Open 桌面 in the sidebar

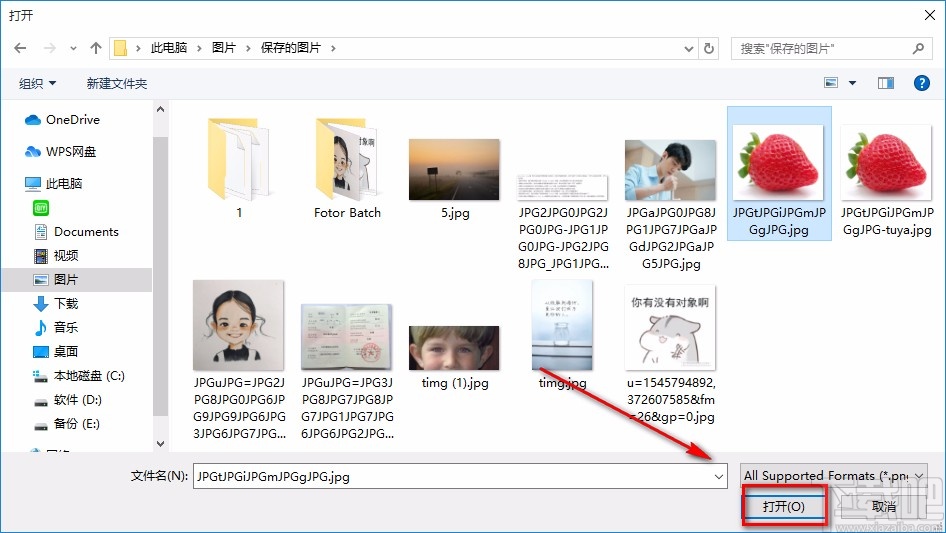pyautogui.click(x=56, y=351)
